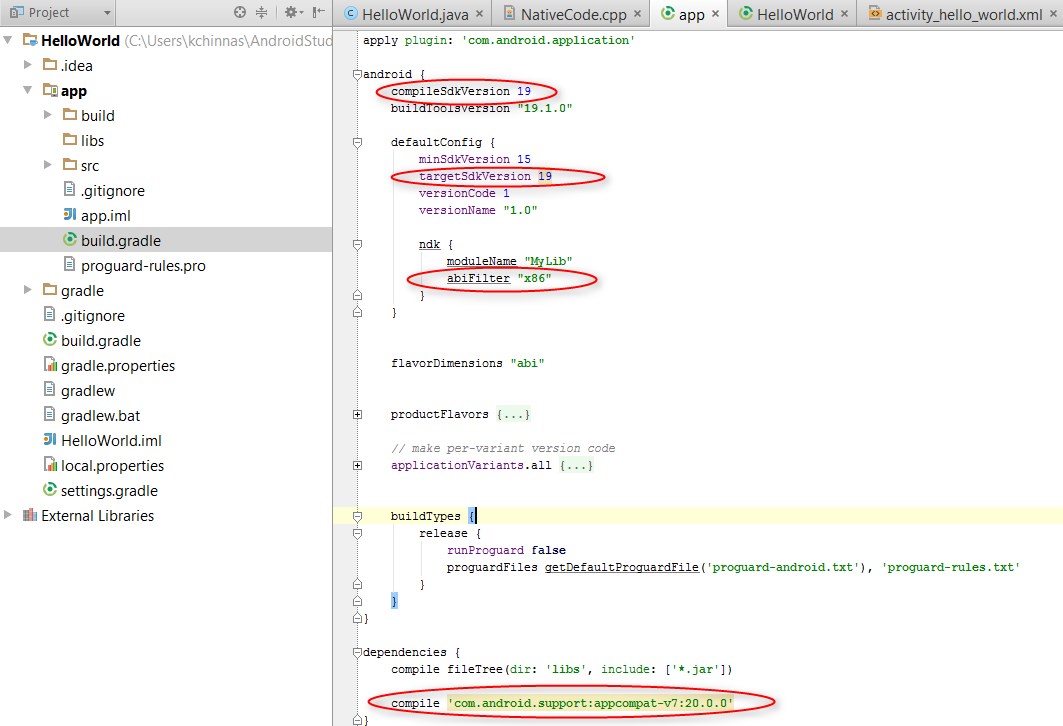The height and width of the screenshot is (726, 1063).
Task: Open the Project panel settings gear
Action: 291,13
